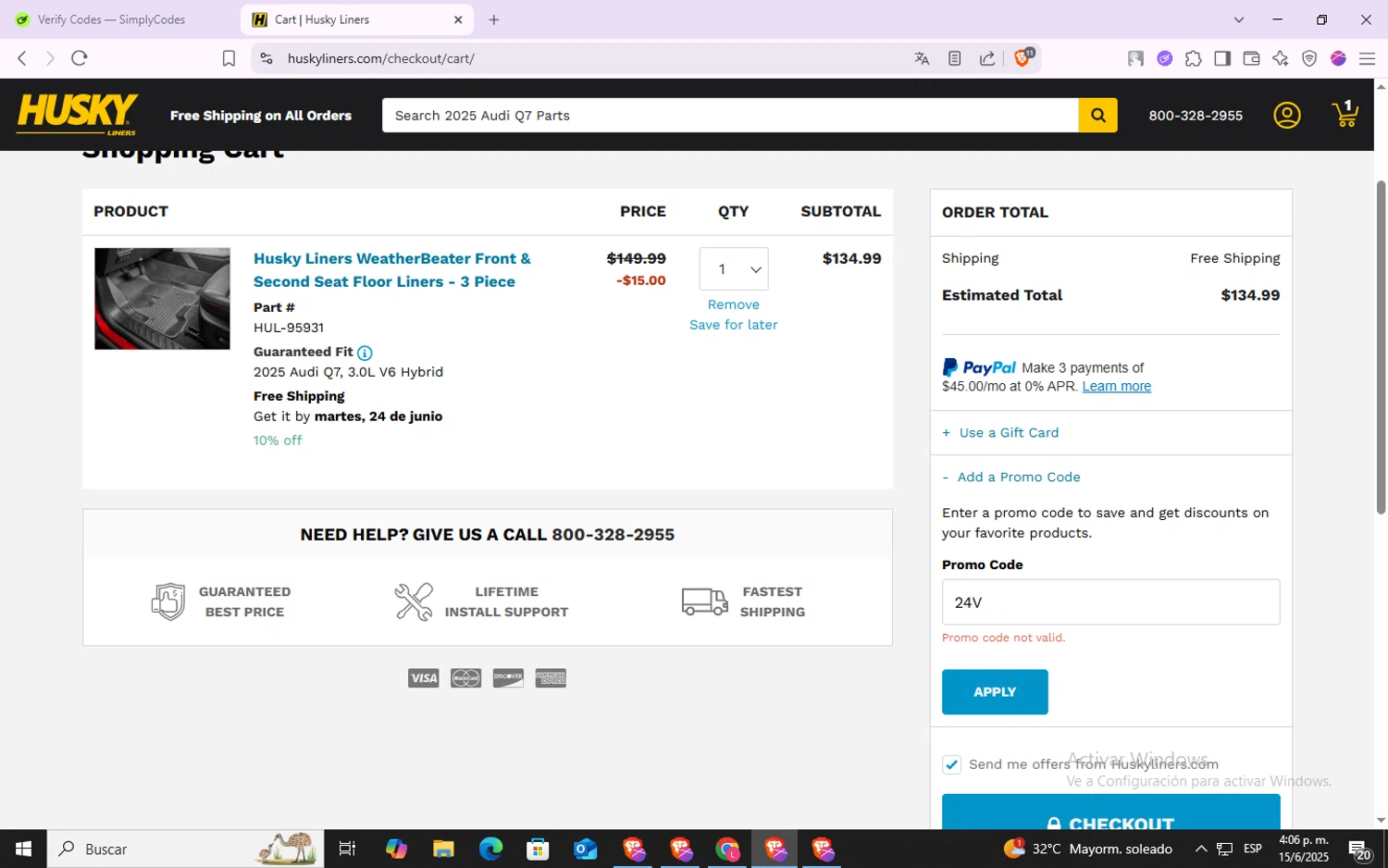Open Windows notification center
Viewport: 1388px width, 868px height.
click(1359, 849)
